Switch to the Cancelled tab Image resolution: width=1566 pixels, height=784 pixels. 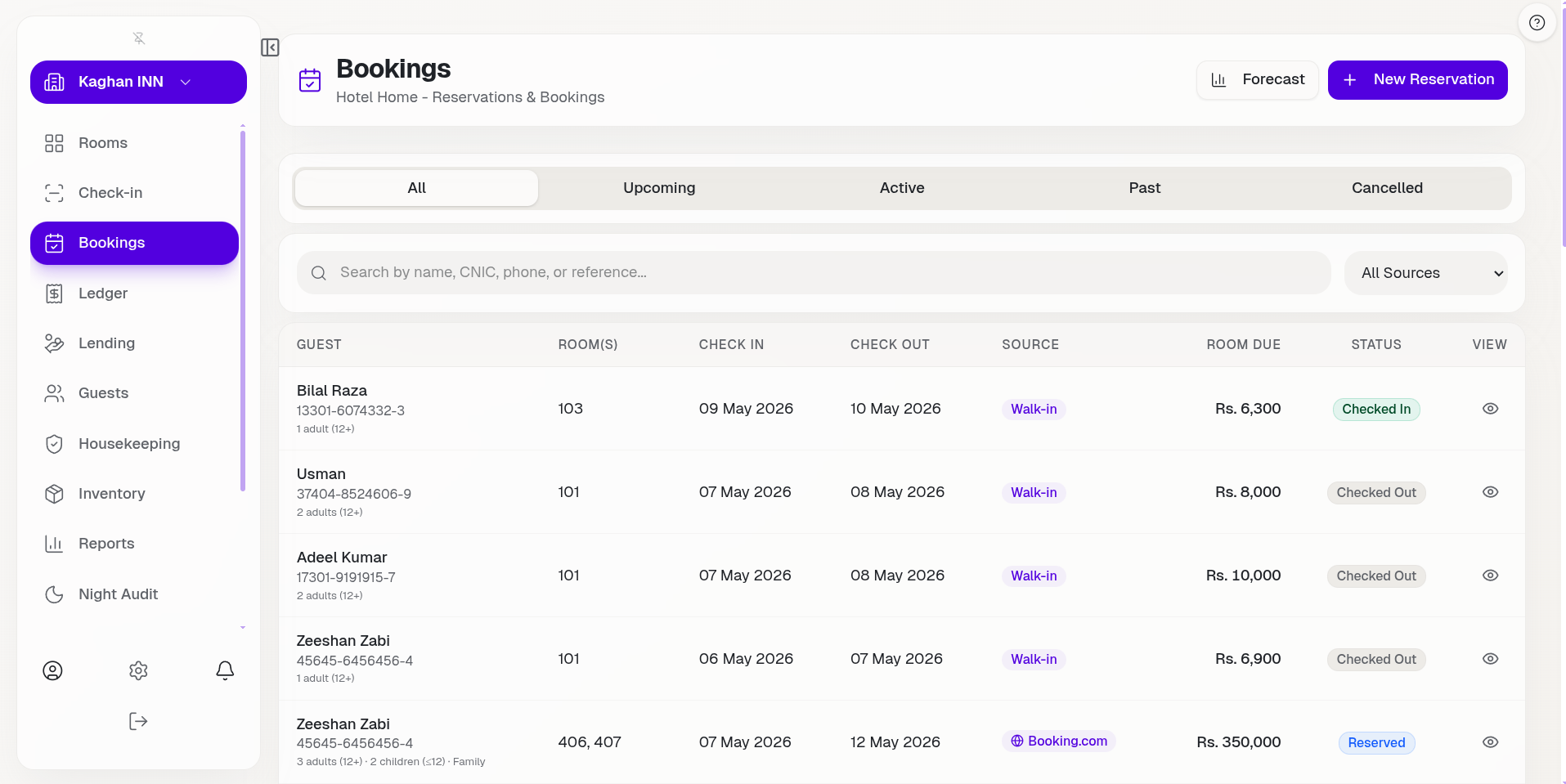1387,188
